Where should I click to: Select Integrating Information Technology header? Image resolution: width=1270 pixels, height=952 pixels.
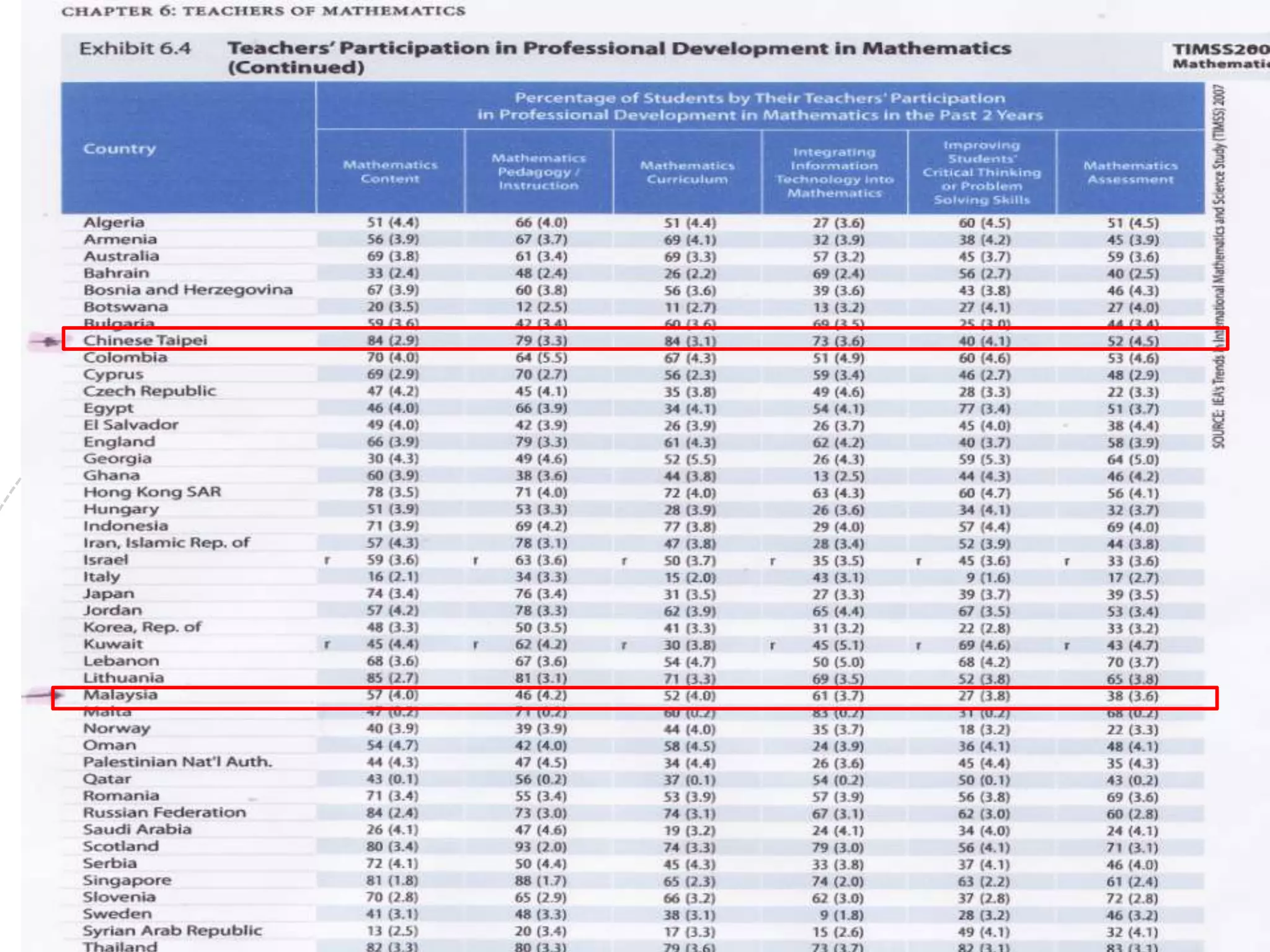[835, 172]
